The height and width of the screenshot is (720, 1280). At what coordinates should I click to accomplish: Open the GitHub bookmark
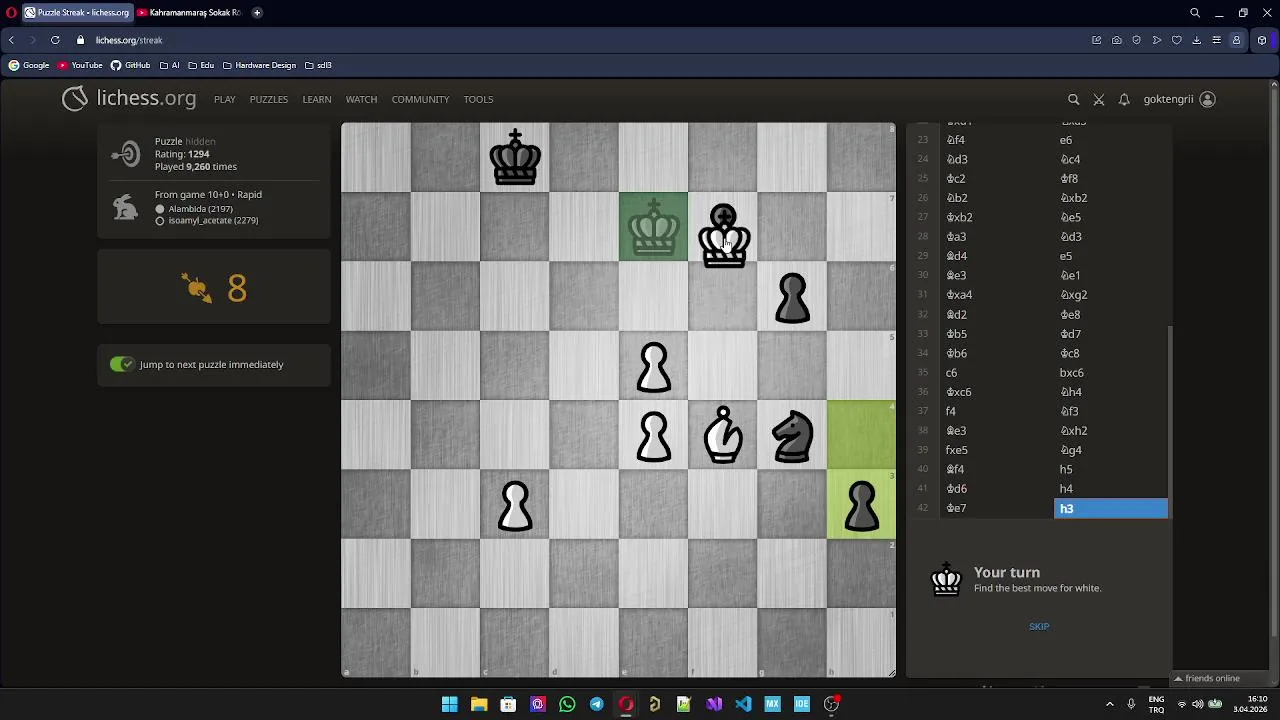tap(130, 65)
